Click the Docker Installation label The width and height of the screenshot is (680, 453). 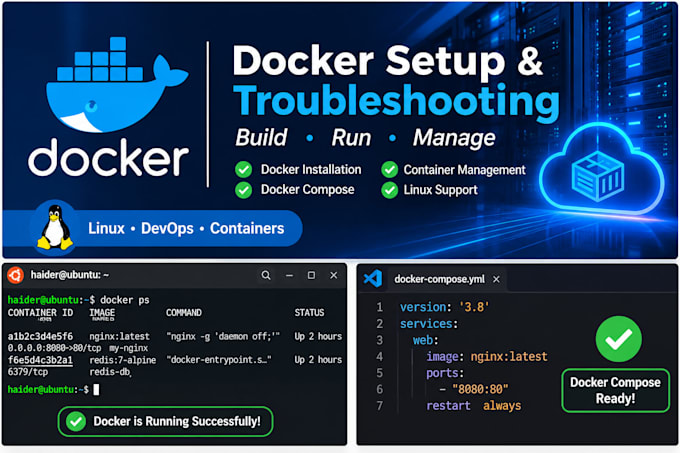click(x=311, y=169)
